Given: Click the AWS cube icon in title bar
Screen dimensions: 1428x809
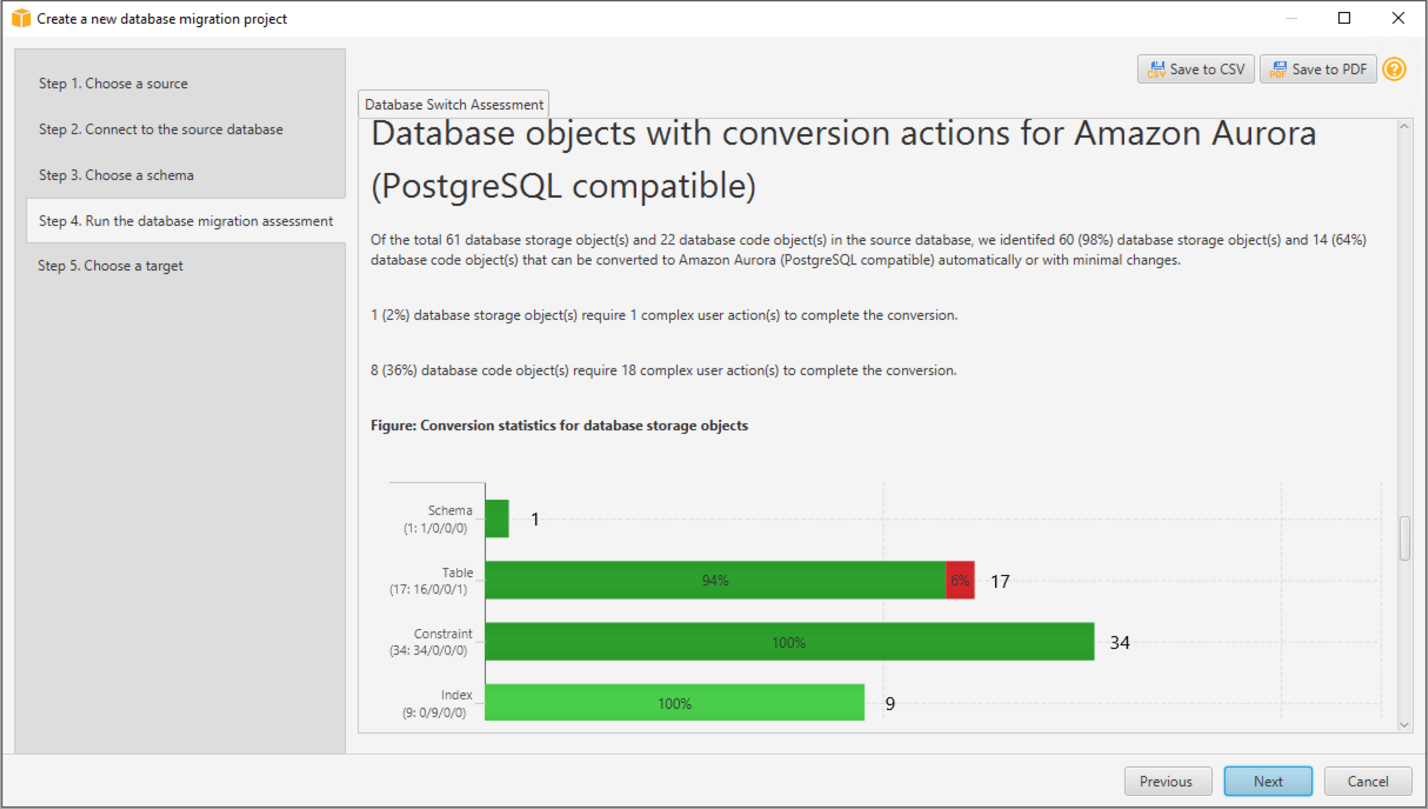Looking at the screenshot, I should 21,18.
